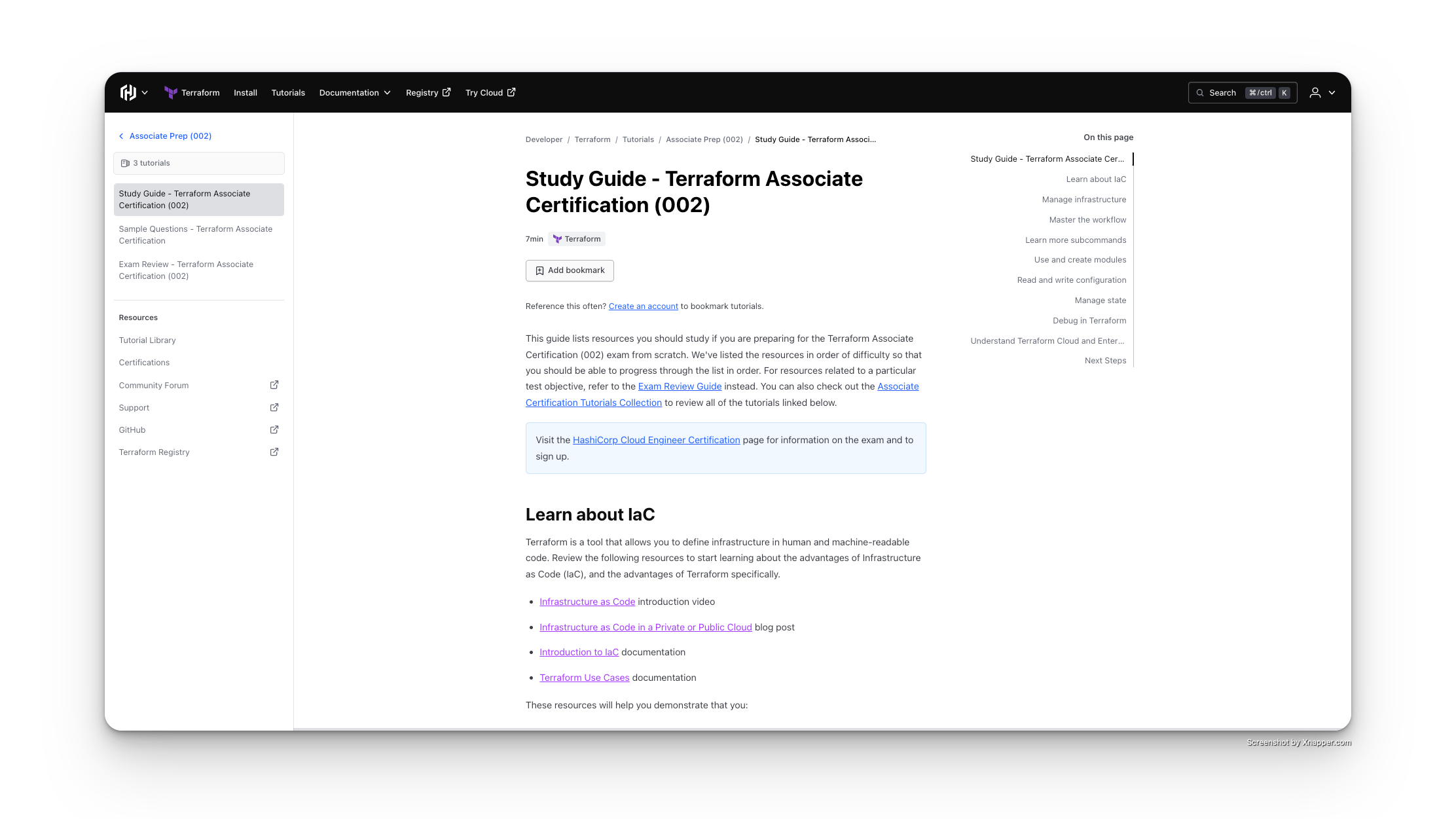Viewport: 1456px width, 819px height.
Task: Select Study Guide tutorial in sidebar
Action: pos(199,200)
